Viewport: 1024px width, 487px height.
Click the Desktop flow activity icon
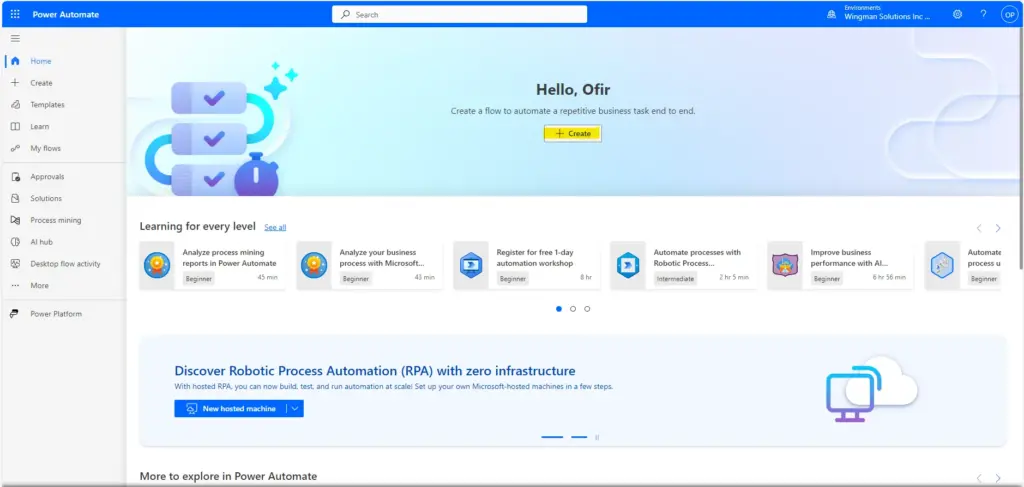(15, 264)
